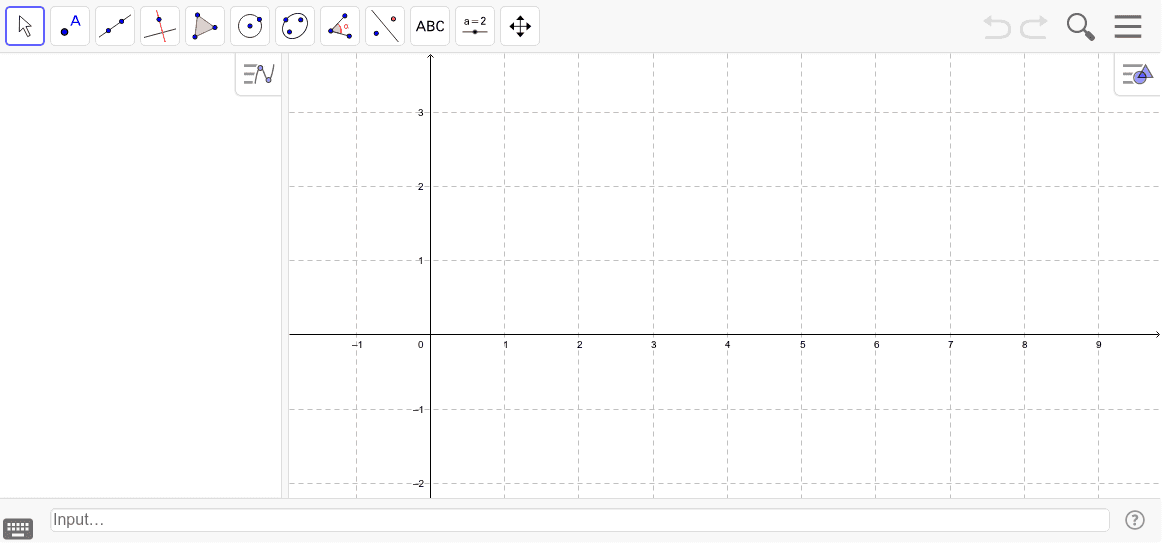Click the Input bar field

[x=580, y=520]
